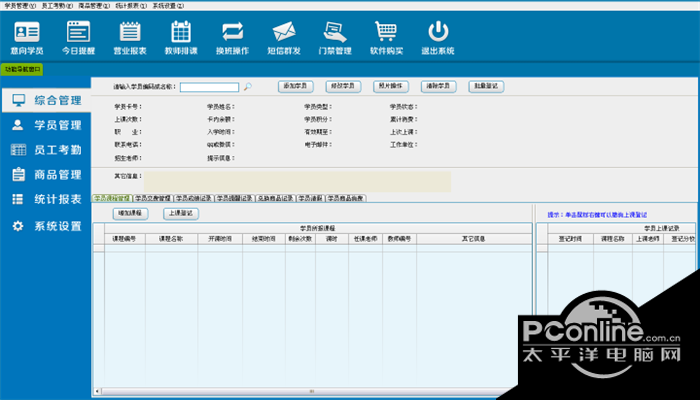Click the 照片操作 button
The height and width of the screenshot is (400, 700).
point(391,86)
